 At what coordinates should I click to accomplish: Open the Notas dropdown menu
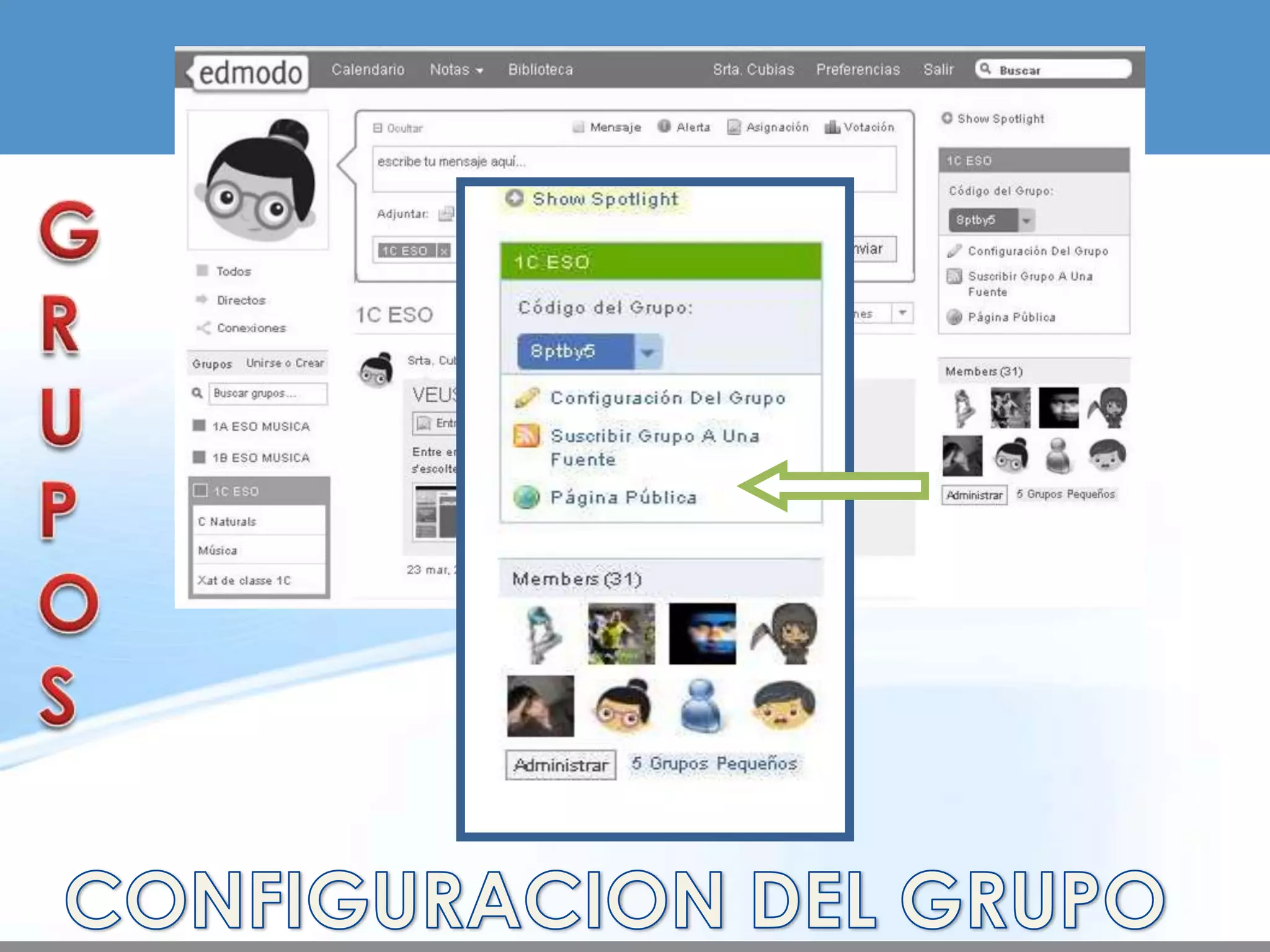pos(456,70)
